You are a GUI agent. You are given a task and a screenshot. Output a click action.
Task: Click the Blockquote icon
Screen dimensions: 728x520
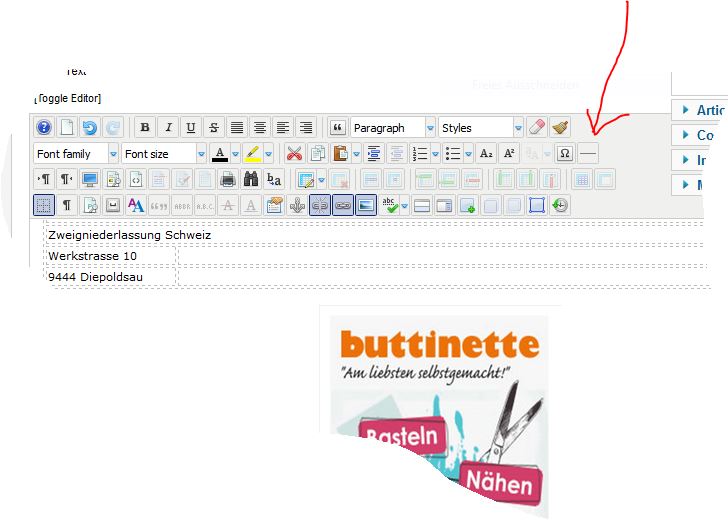(x=338, y=127)
